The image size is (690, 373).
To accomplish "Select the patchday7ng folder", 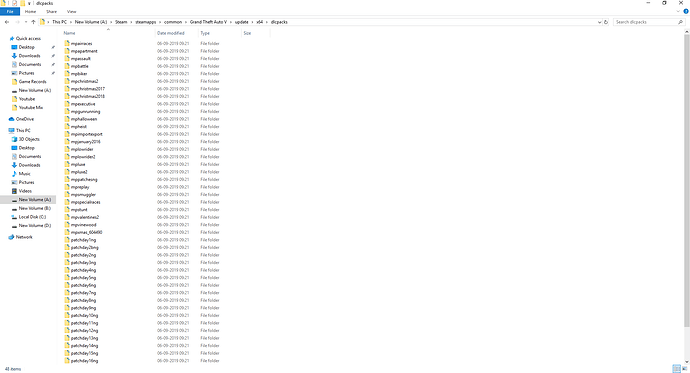I will coord(83,293).
